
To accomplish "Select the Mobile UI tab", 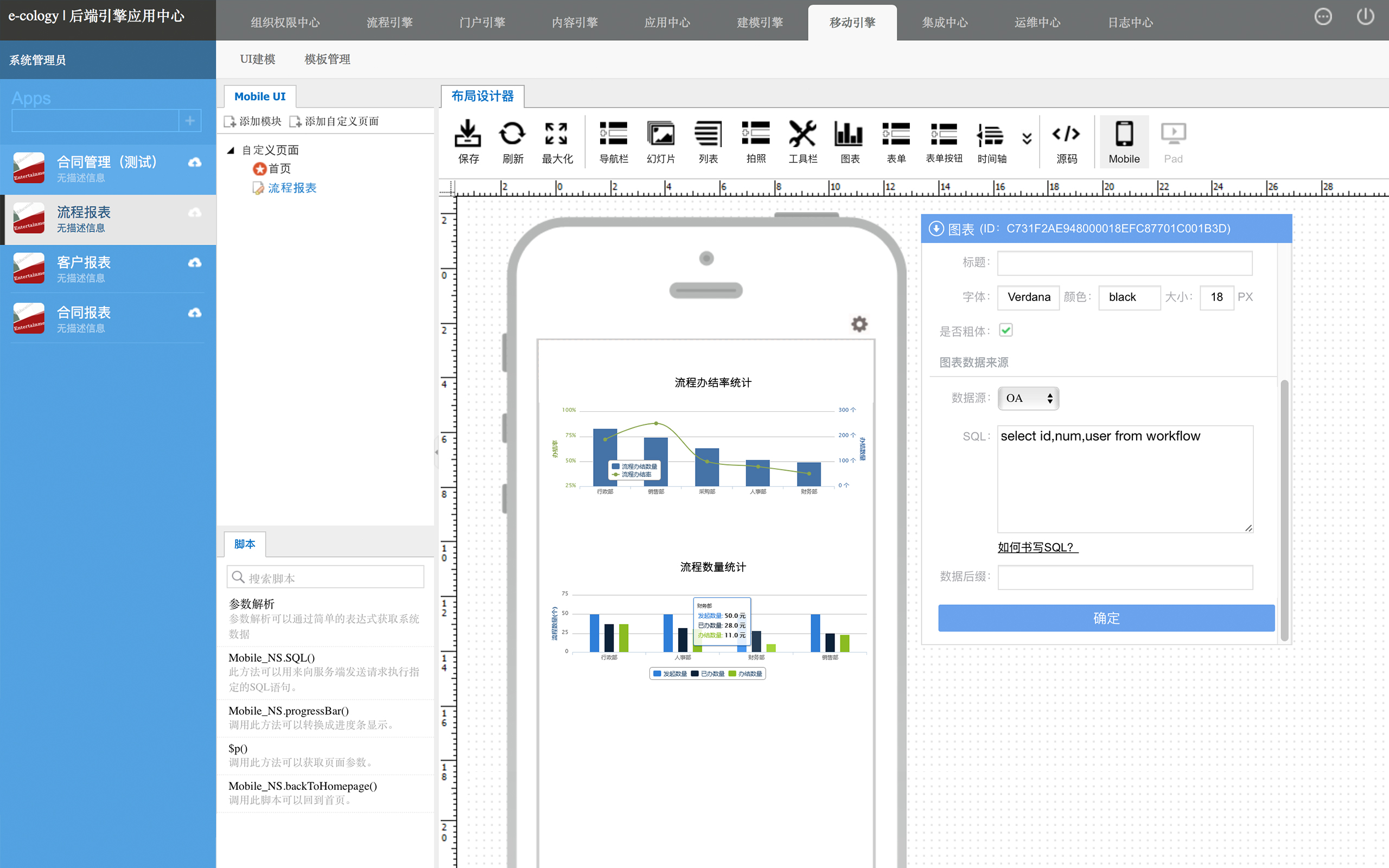I will click(259, 97).
